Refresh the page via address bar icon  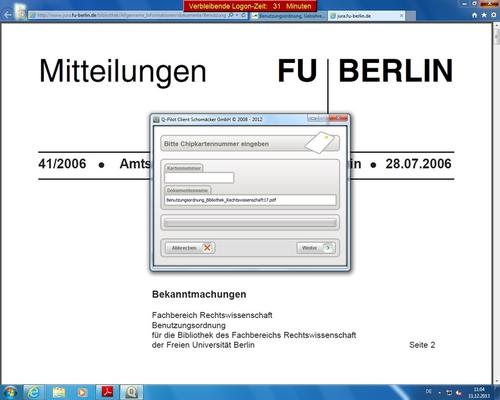[x=243, y=15]
